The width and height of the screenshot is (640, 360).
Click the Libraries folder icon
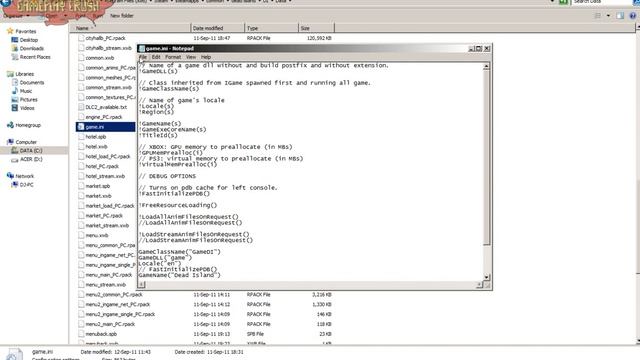(x=10, y=74)
